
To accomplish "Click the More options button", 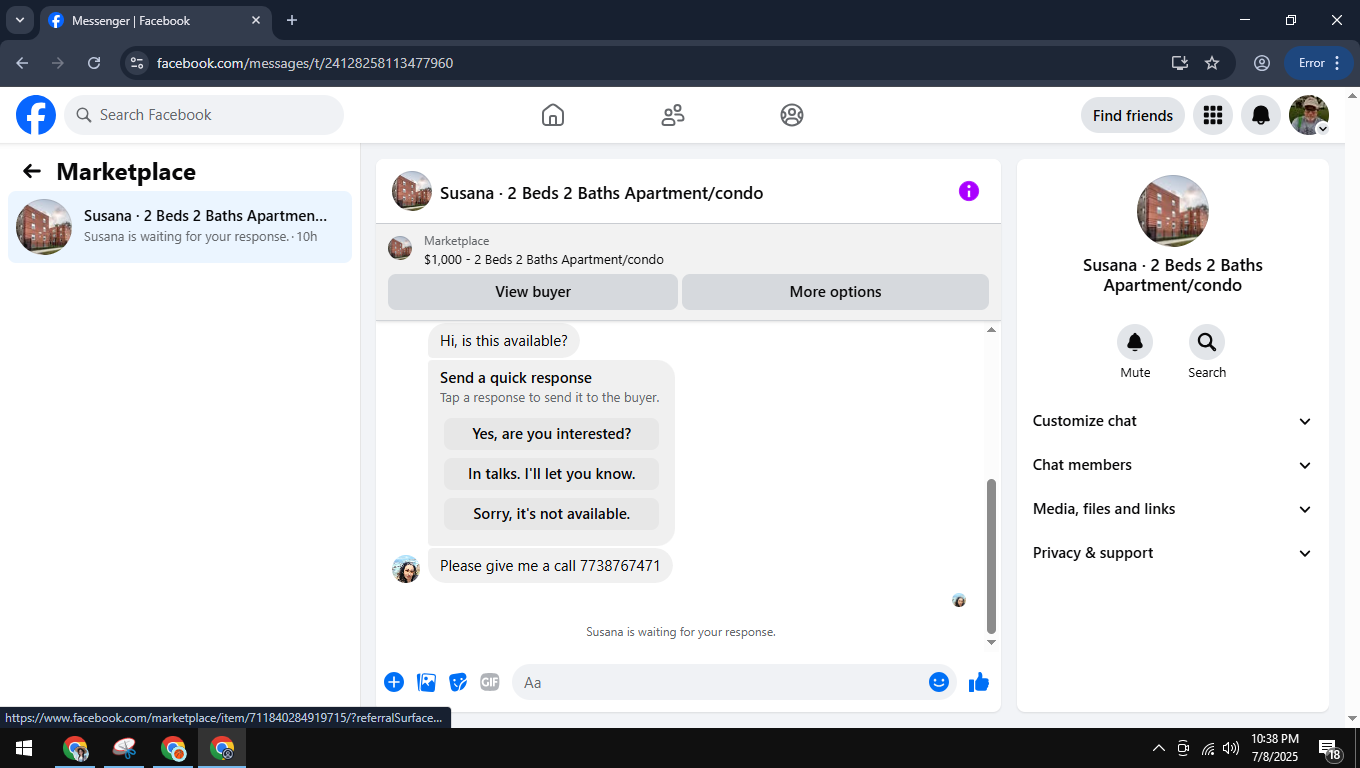I will click(x=835, y=292).
